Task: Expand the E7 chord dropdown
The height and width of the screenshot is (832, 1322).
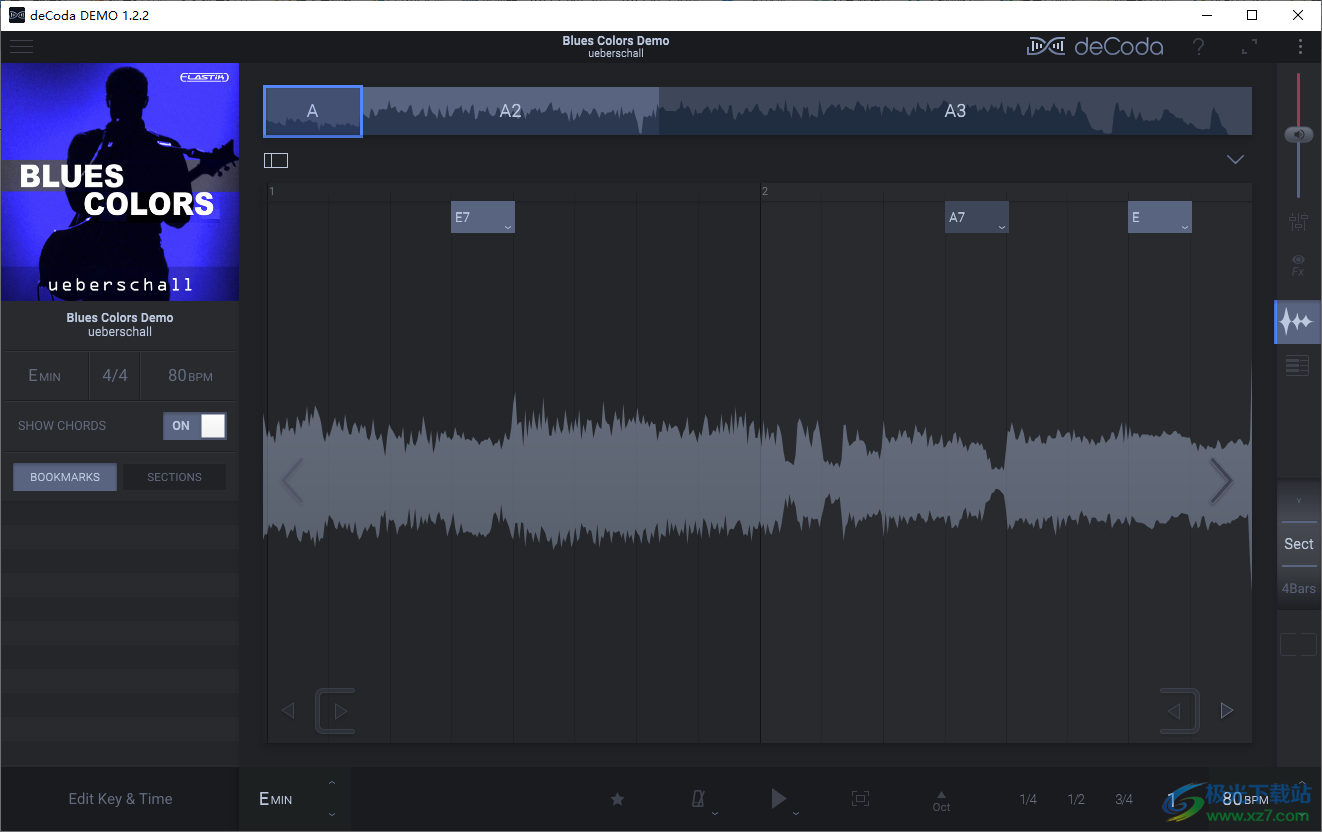Action: pyautogui.click(x=508, y=228)
